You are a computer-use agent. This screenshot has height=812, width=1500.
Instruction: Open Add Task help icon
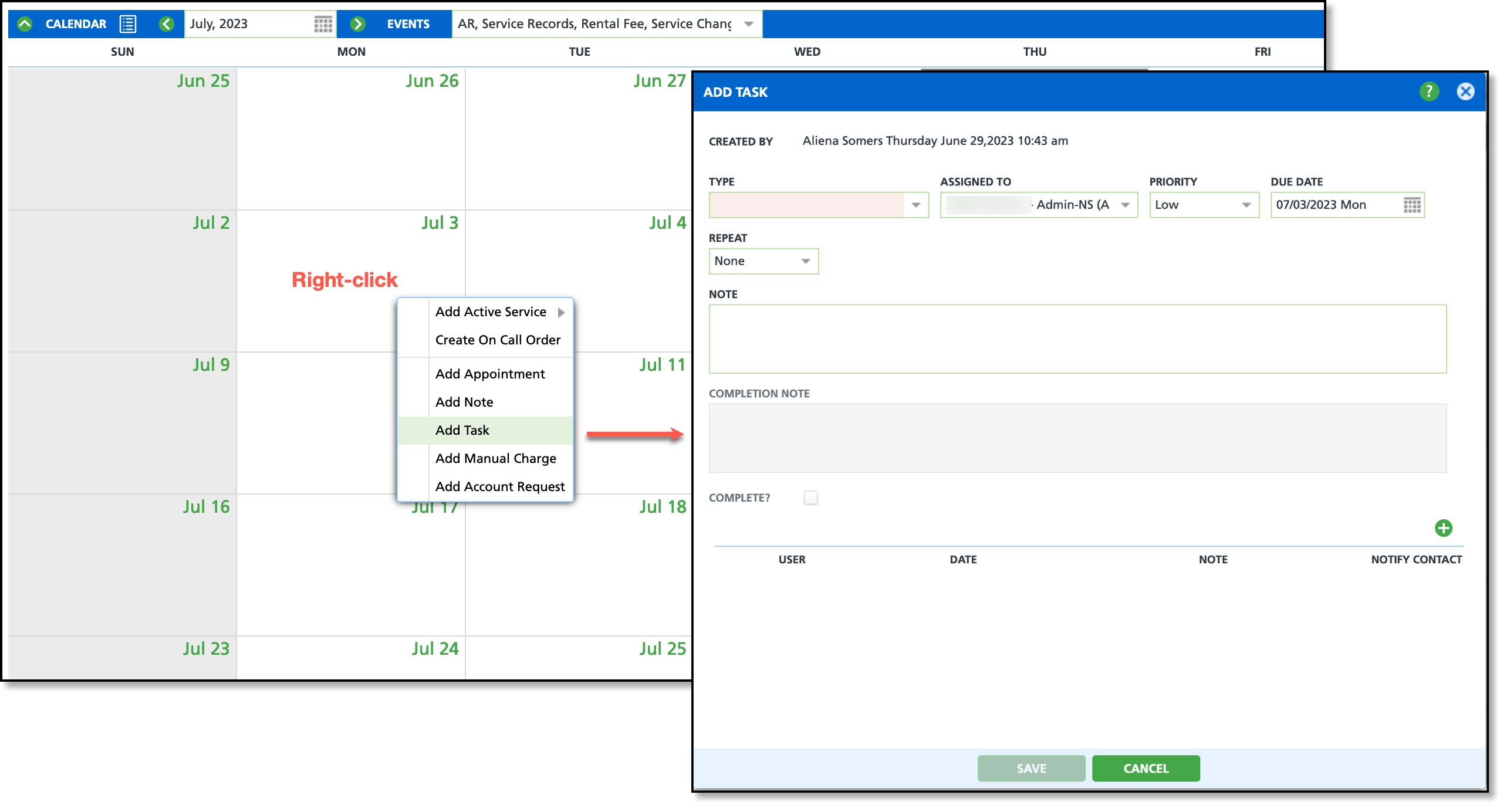click(x=1429, y=92)
